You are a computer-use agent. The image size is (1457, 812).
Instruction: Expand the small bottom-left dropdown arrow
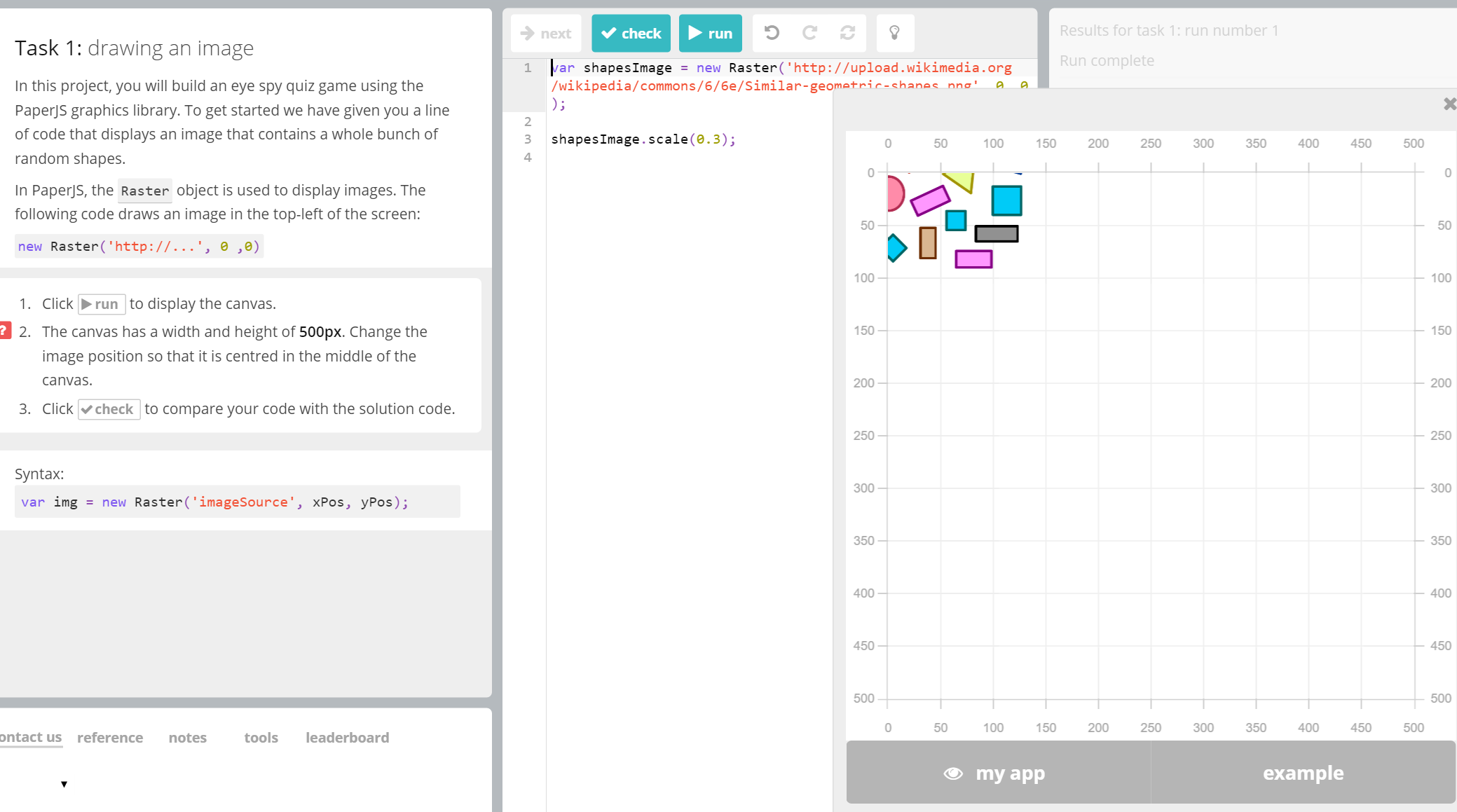click(64, 784)
